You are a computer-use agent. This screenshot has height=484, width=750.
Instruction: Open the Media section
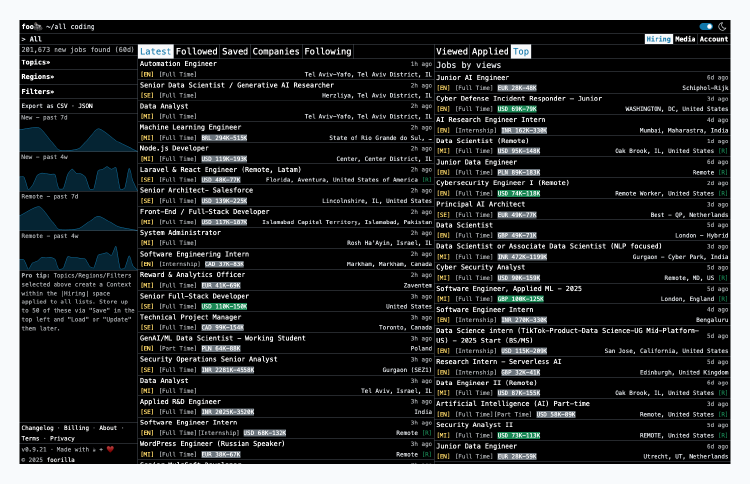pyautogui.click(x=685, y=39)
